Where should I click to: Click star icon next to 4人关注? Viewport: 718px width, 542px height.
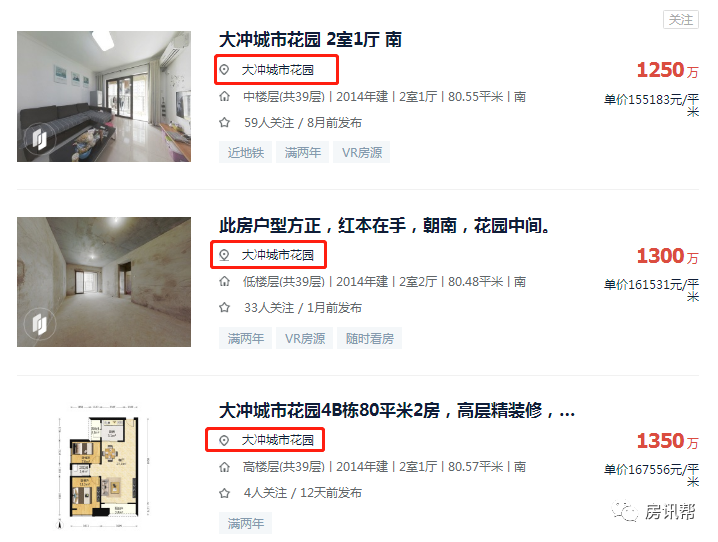[x=224, y=493]
